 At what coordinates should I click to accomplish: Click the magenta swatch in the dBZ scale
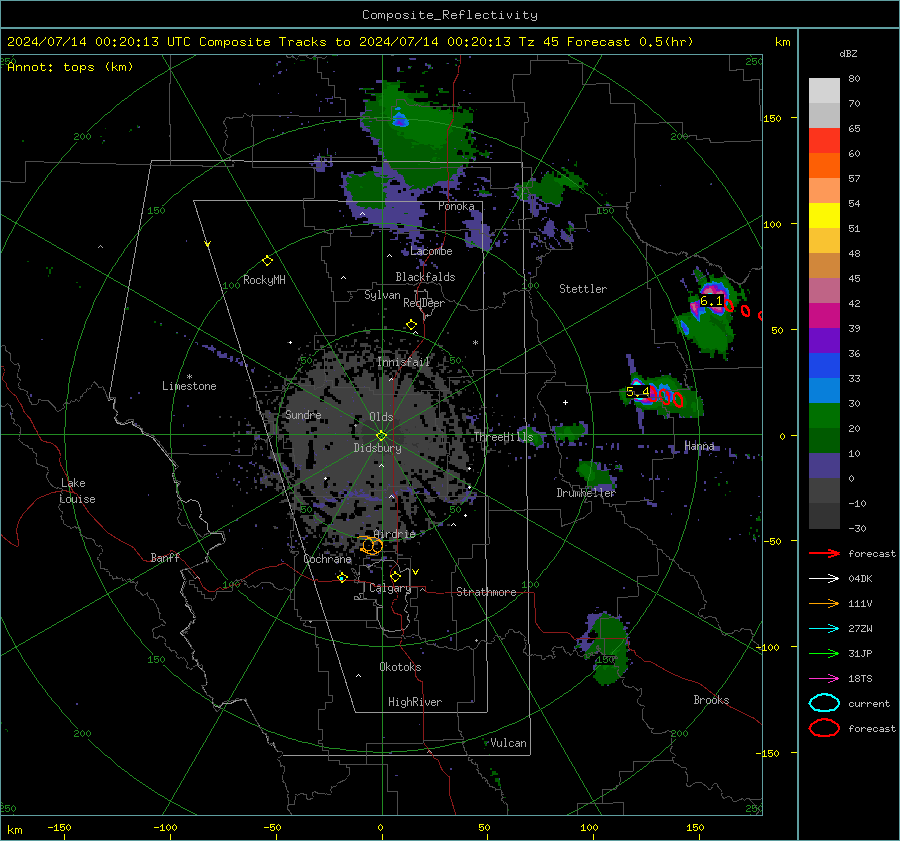(824, 316)
